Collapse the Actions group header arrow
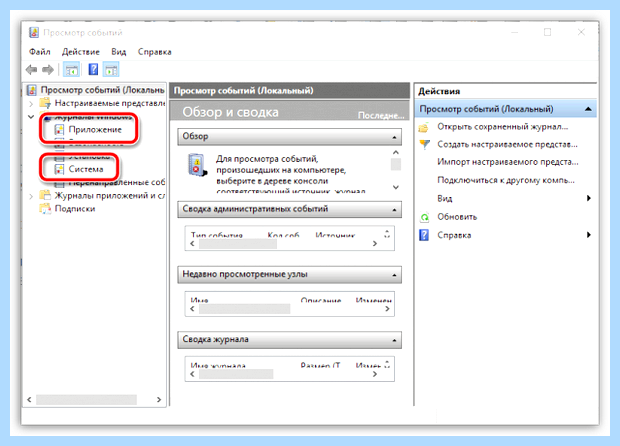This screenshot has height=446, width=620. (x=588, y=109)
